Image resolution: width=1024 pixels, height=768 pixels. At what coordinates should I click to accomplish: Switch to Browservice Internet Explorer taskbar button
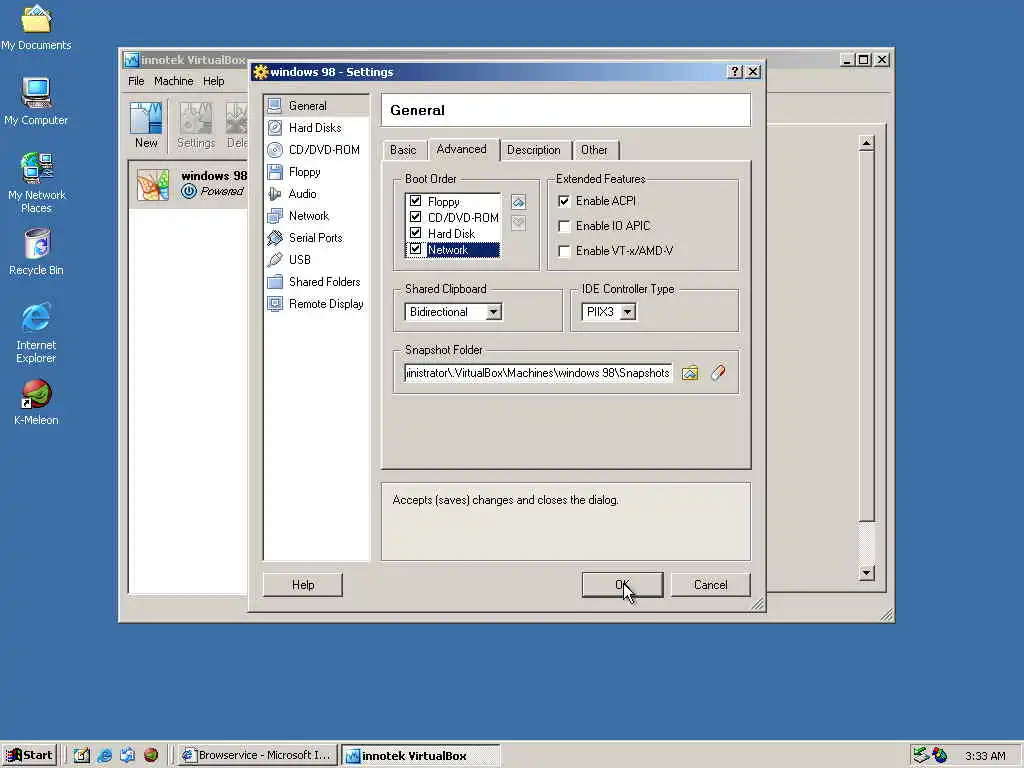click(258, 756)
